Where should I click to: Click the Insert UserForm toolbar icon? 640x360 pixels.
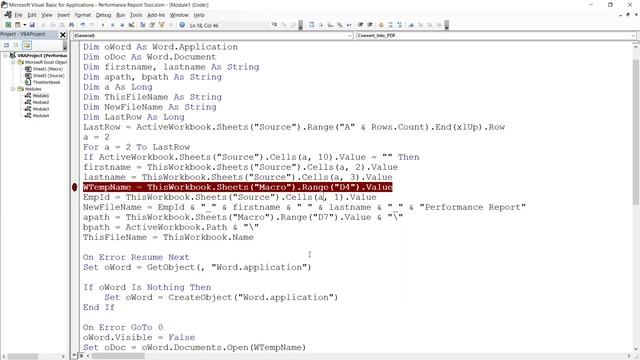point(17,25)
